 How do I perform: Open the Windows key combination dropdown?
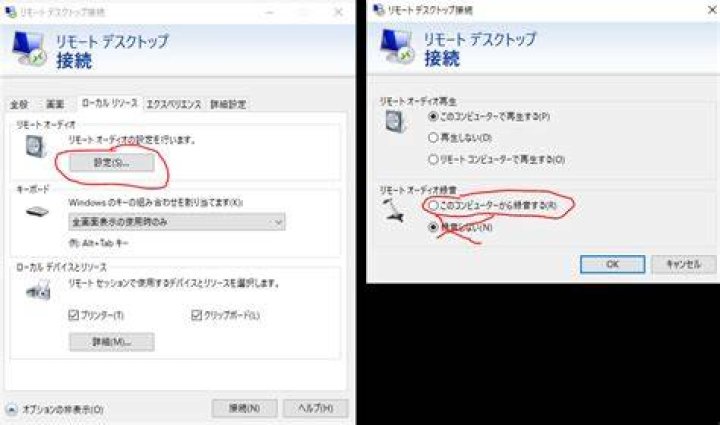click(x=177, y=222)
